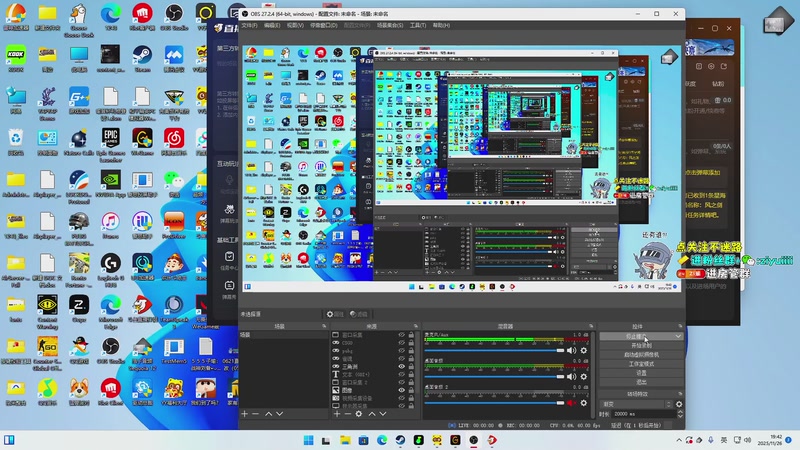
Task: Open the Windows Start menu
Action: click(x=309, y=440)
